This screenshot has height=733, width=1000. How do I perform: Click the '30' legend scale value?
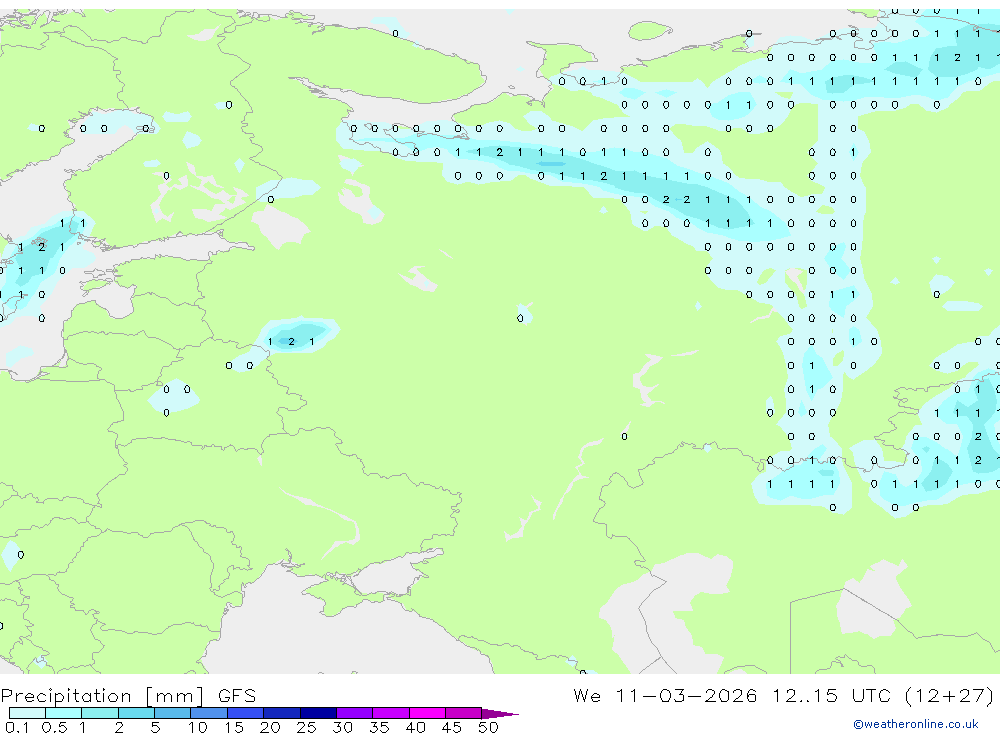pyautogui.click(x=342, y=727)
